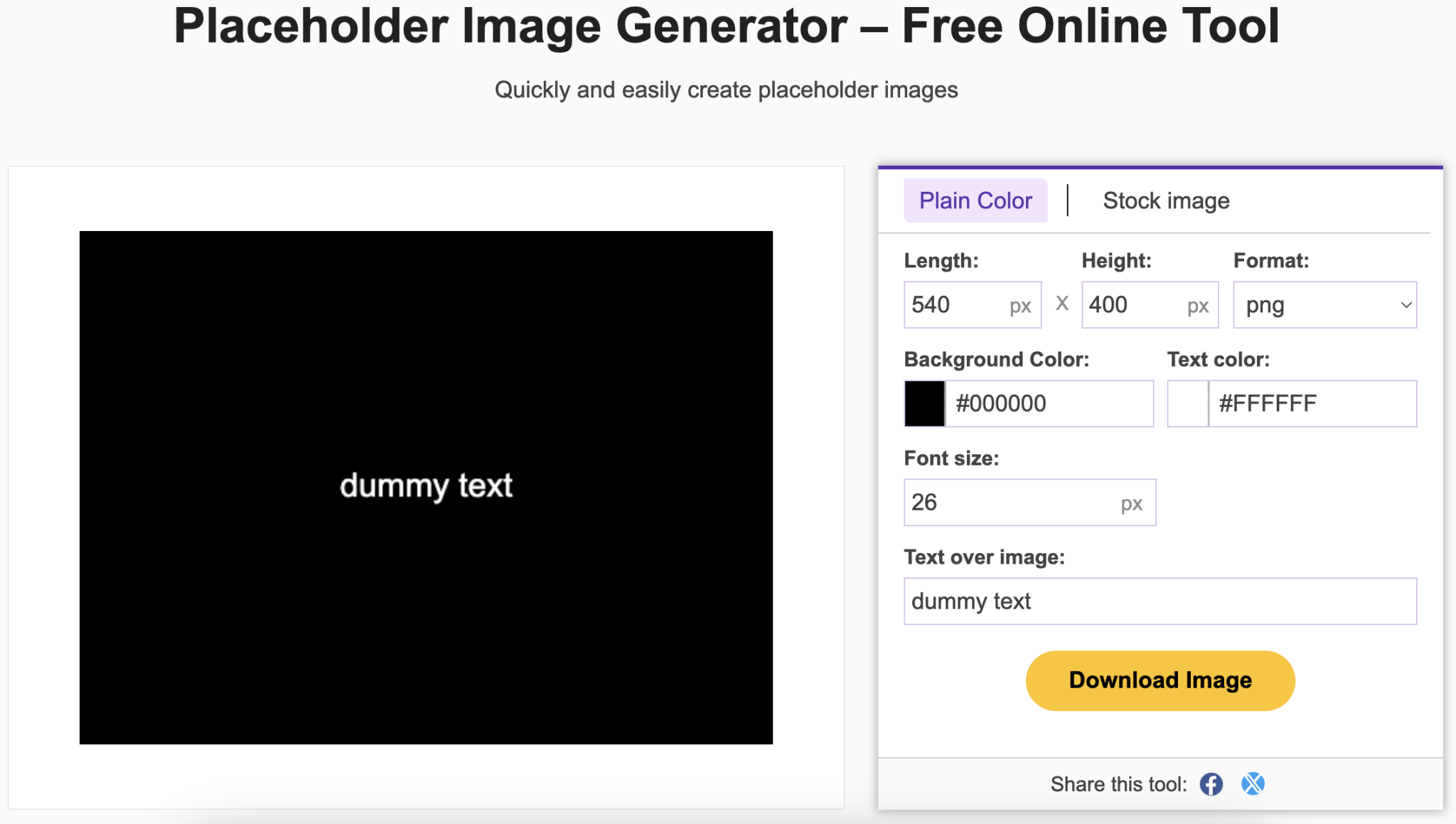Click the Text over image field

click(1160, 601)
